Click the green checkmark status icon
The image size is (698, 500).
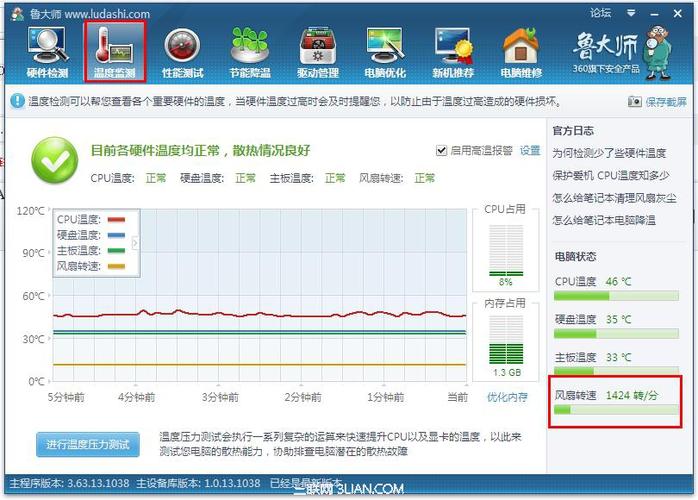pyautogui.click(x=55, y=160)
